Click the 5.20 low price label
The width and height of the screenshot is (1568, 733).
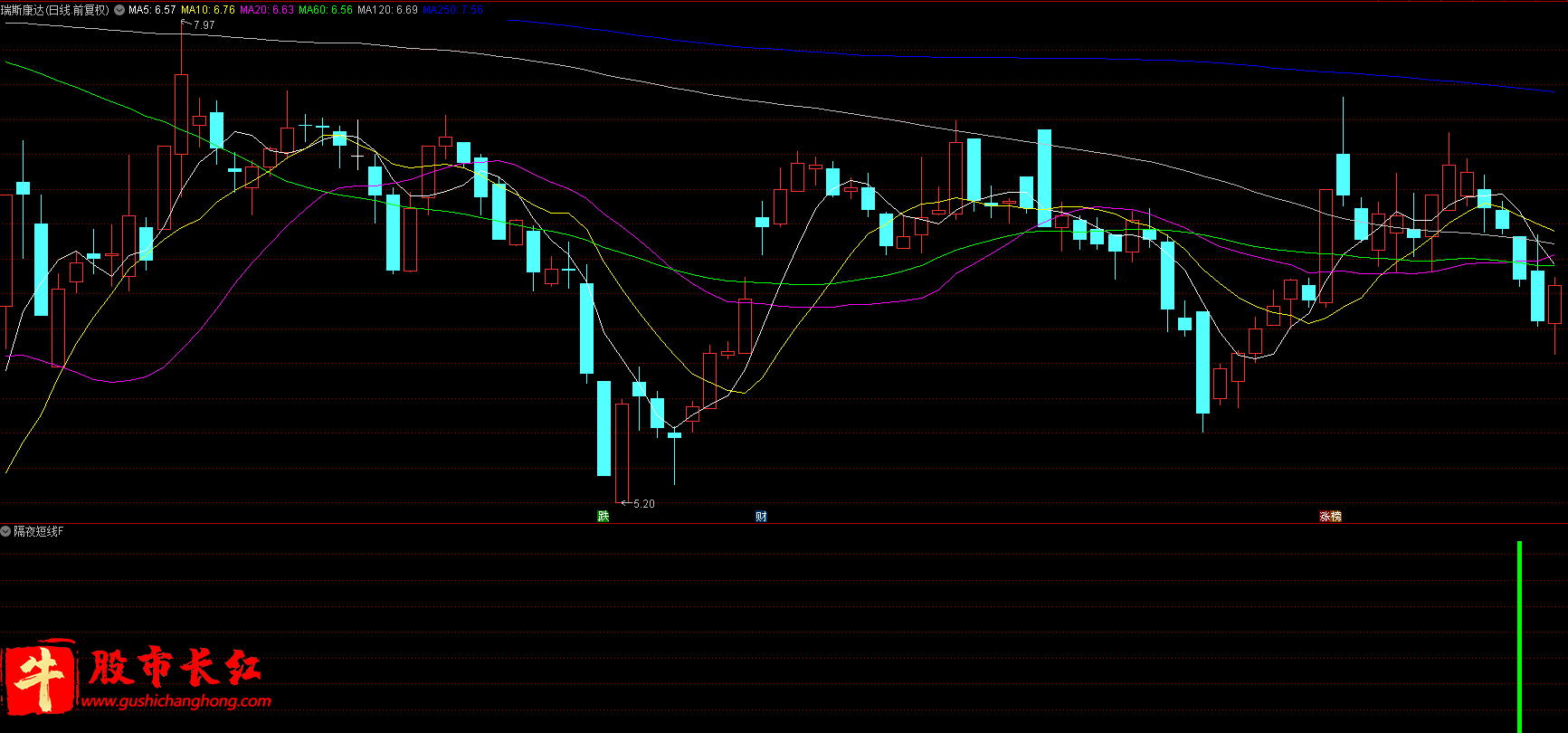point(644,504)
